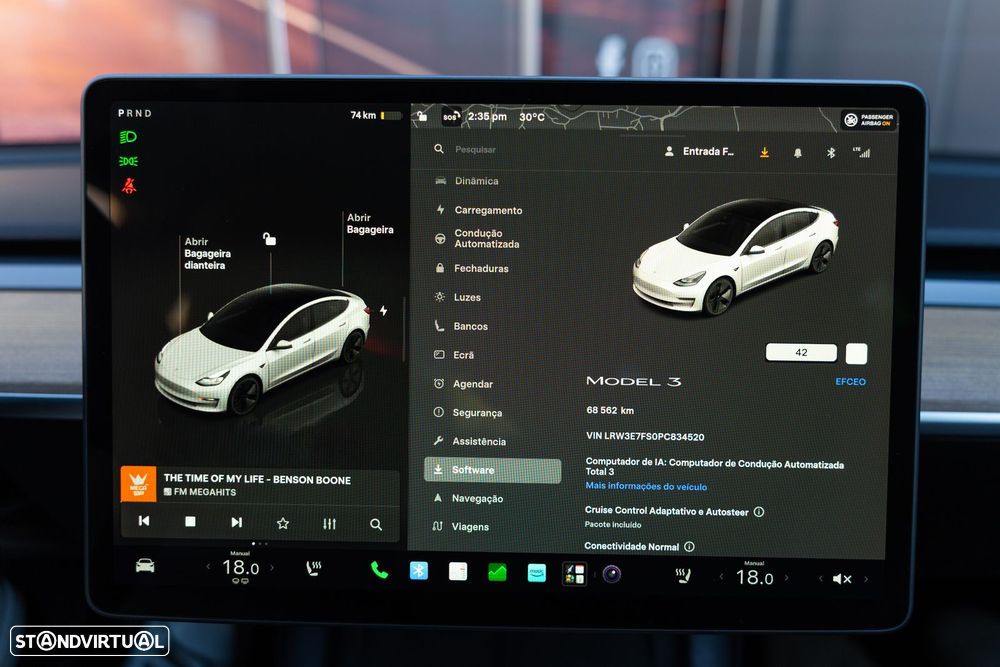Tap the white box labeled 42
Image resolution: width=1000 pixels, height=667 pixels.
point(801,353)
